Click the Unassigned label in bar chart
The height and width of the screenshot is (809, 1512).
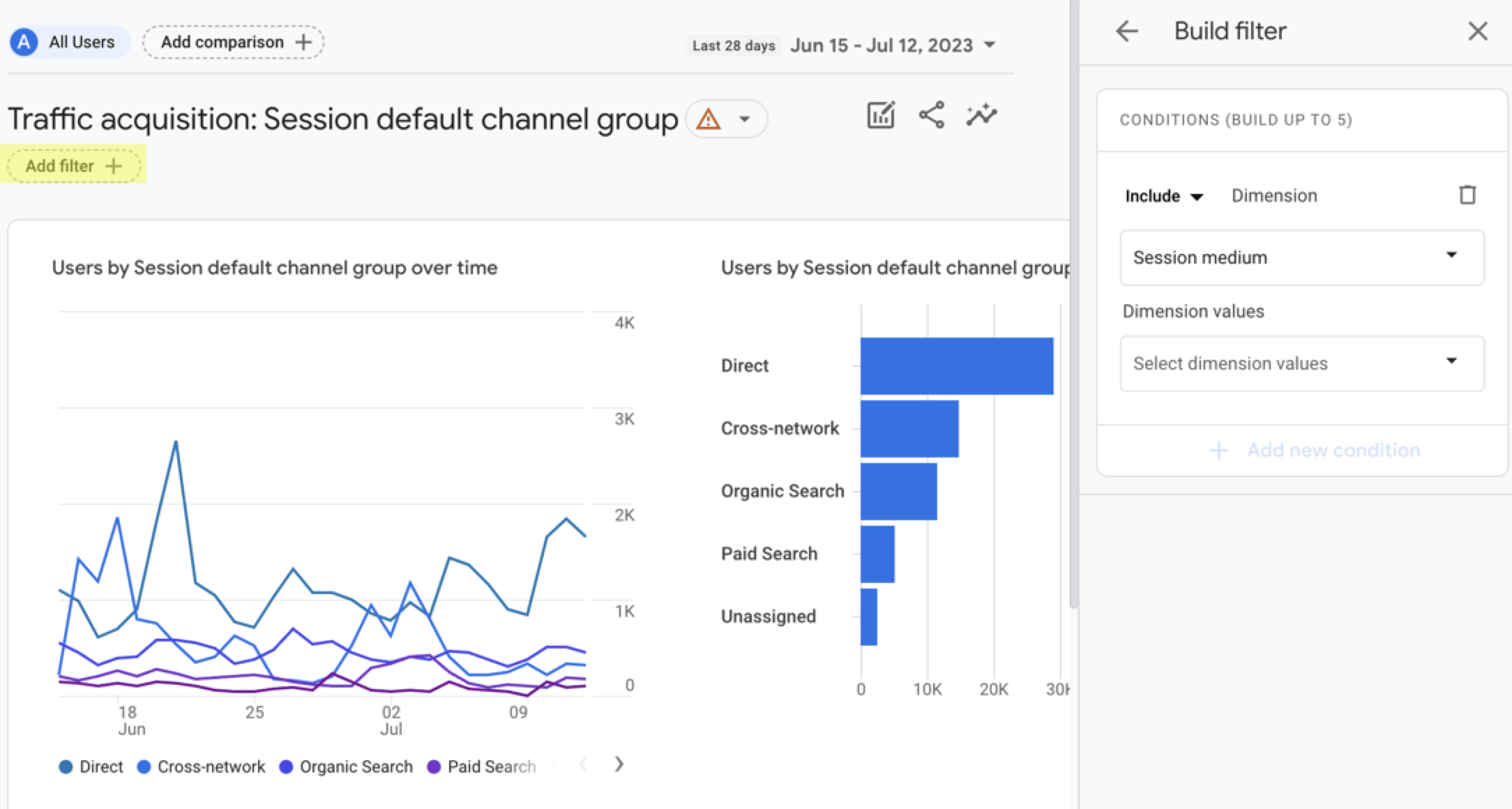tap(769, 617)
